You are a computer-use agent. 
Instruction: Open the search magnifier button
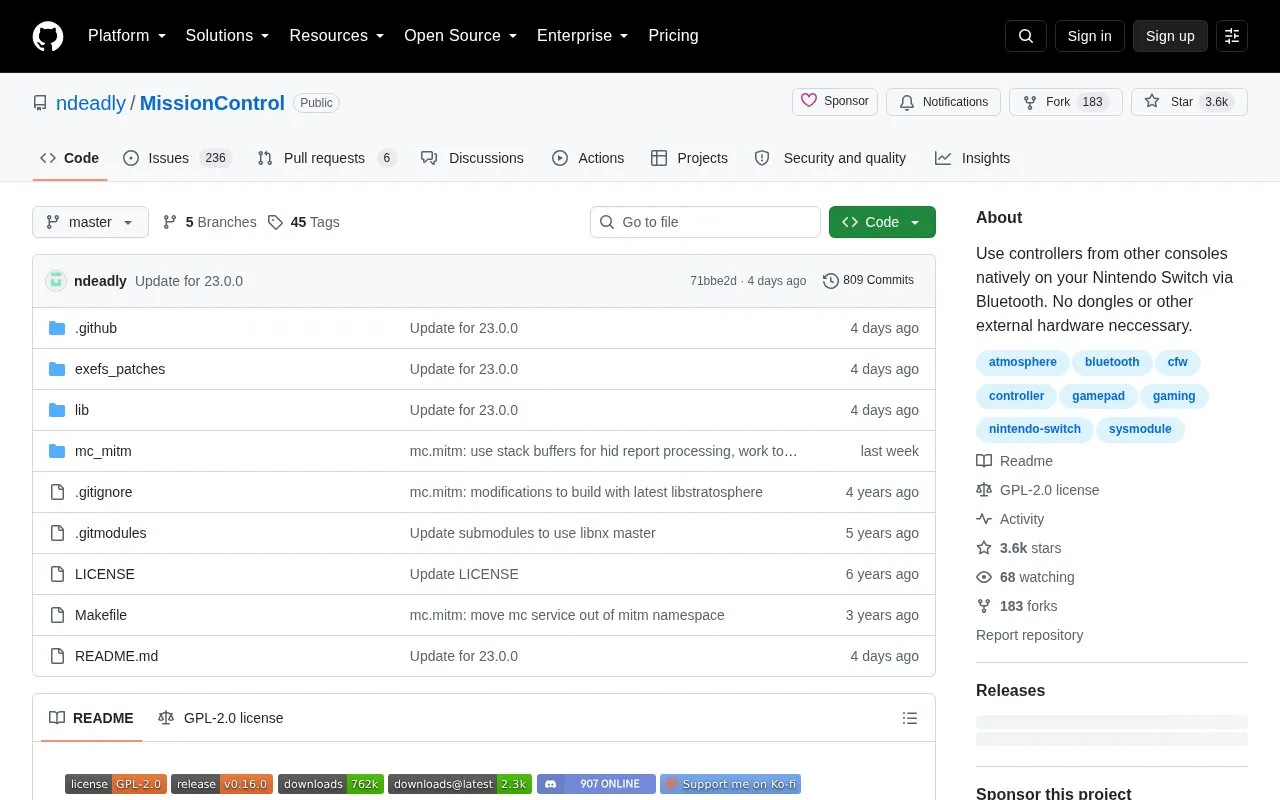point(1026,36)
